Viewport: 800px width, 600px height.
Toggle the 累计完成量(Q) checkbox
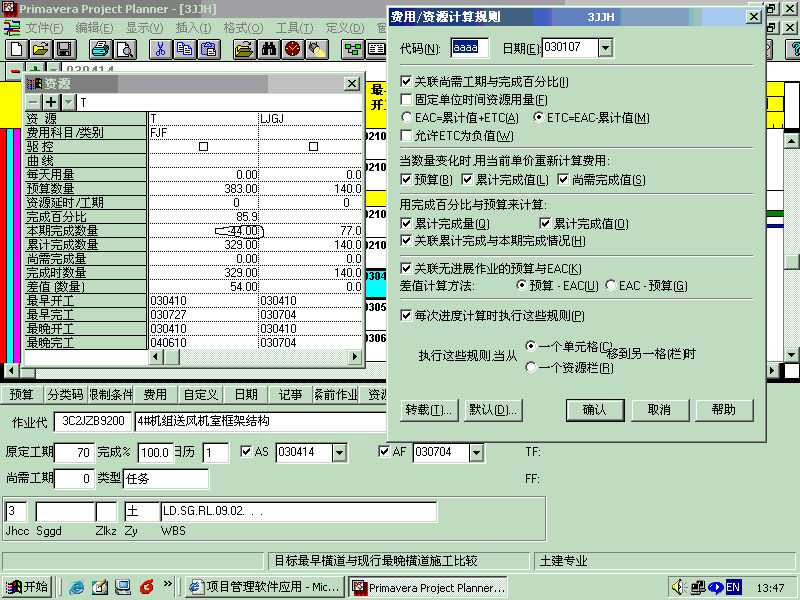click(406, 223)
